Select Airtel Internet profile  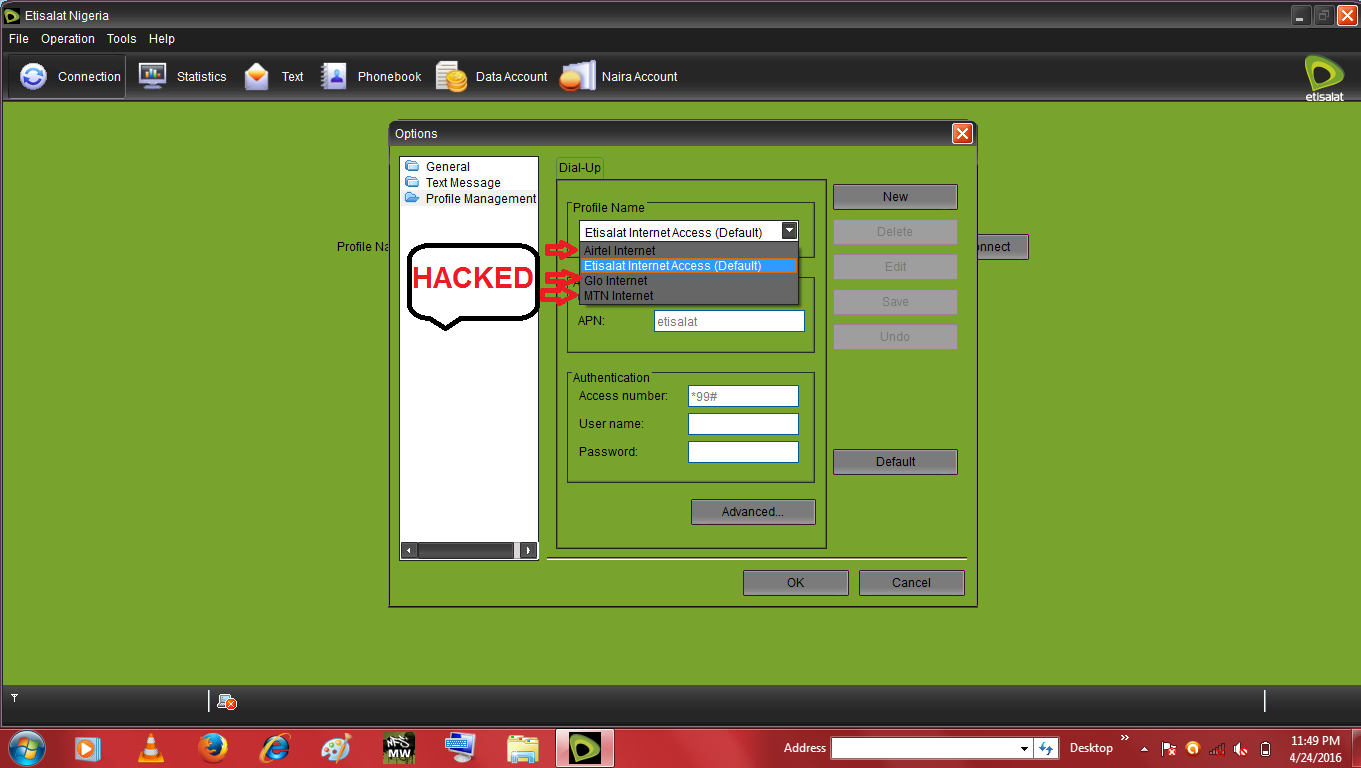click(689, 251)
